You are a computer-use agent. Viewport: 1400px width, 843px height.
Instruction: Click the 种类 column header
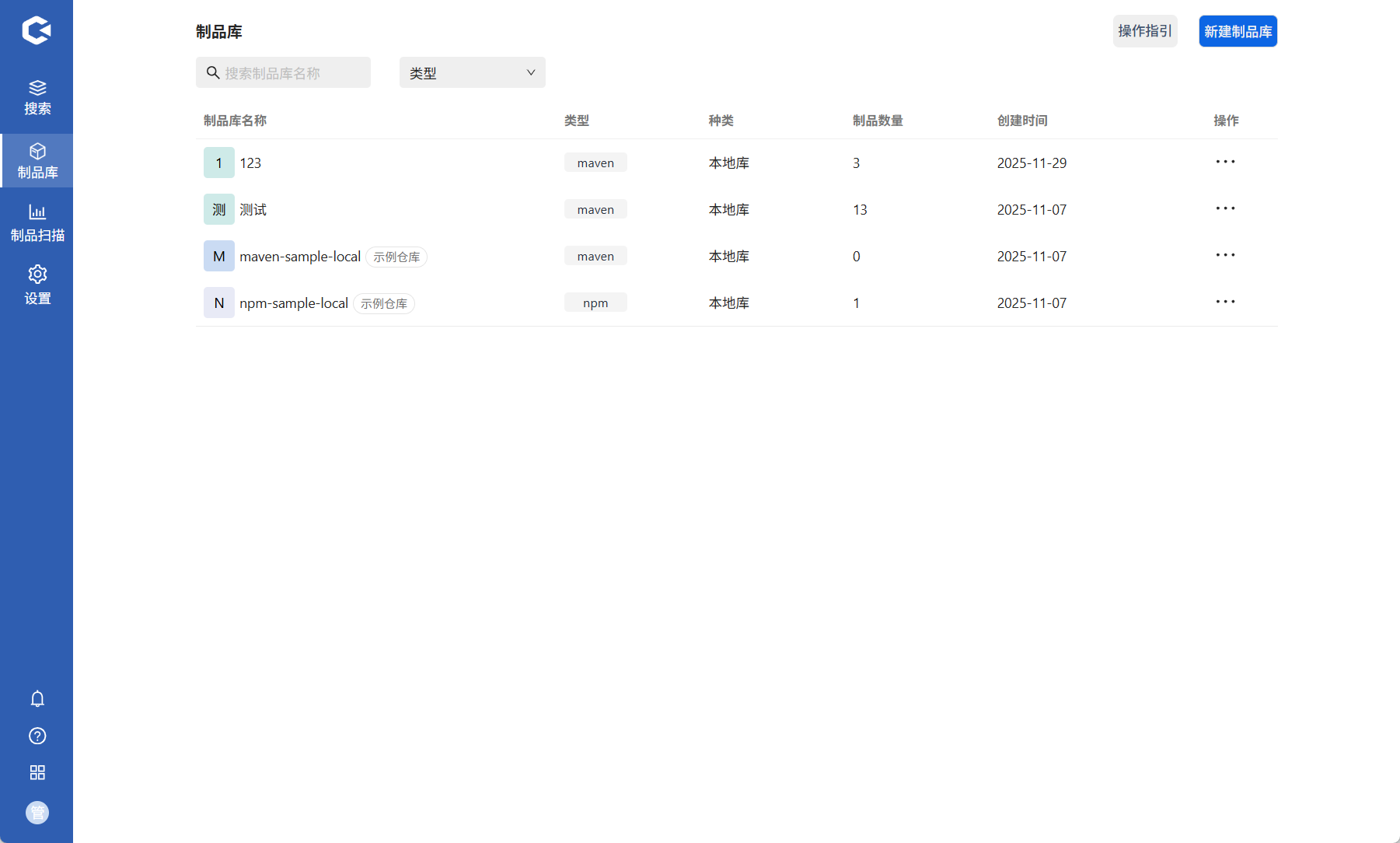point(721,121)
